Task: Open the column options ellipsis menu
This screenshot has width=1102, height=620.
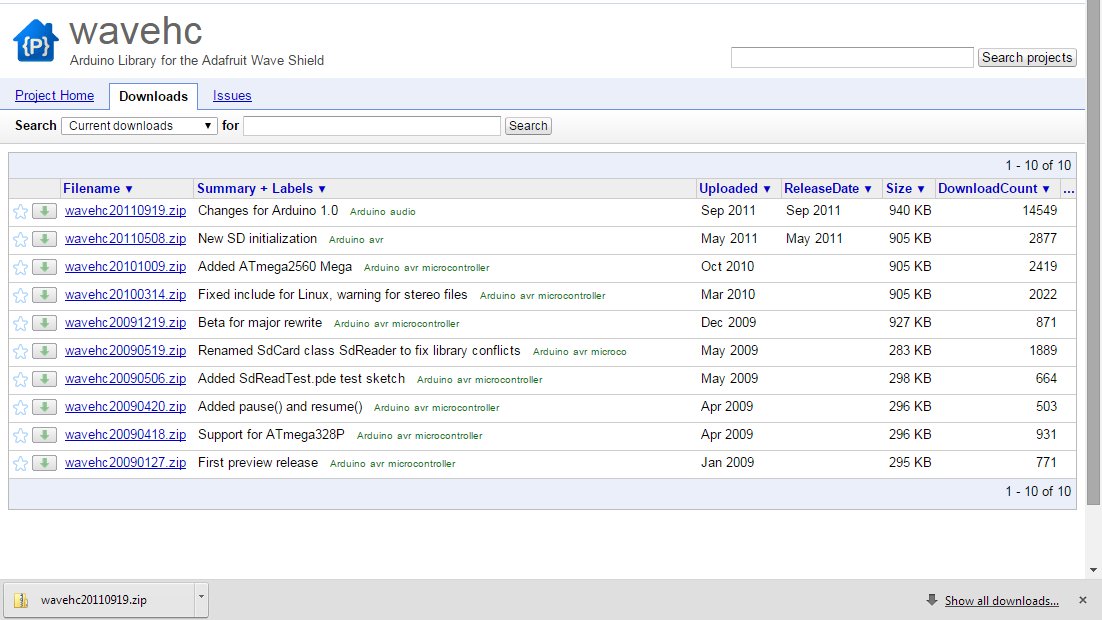Action: [1068, 188]
